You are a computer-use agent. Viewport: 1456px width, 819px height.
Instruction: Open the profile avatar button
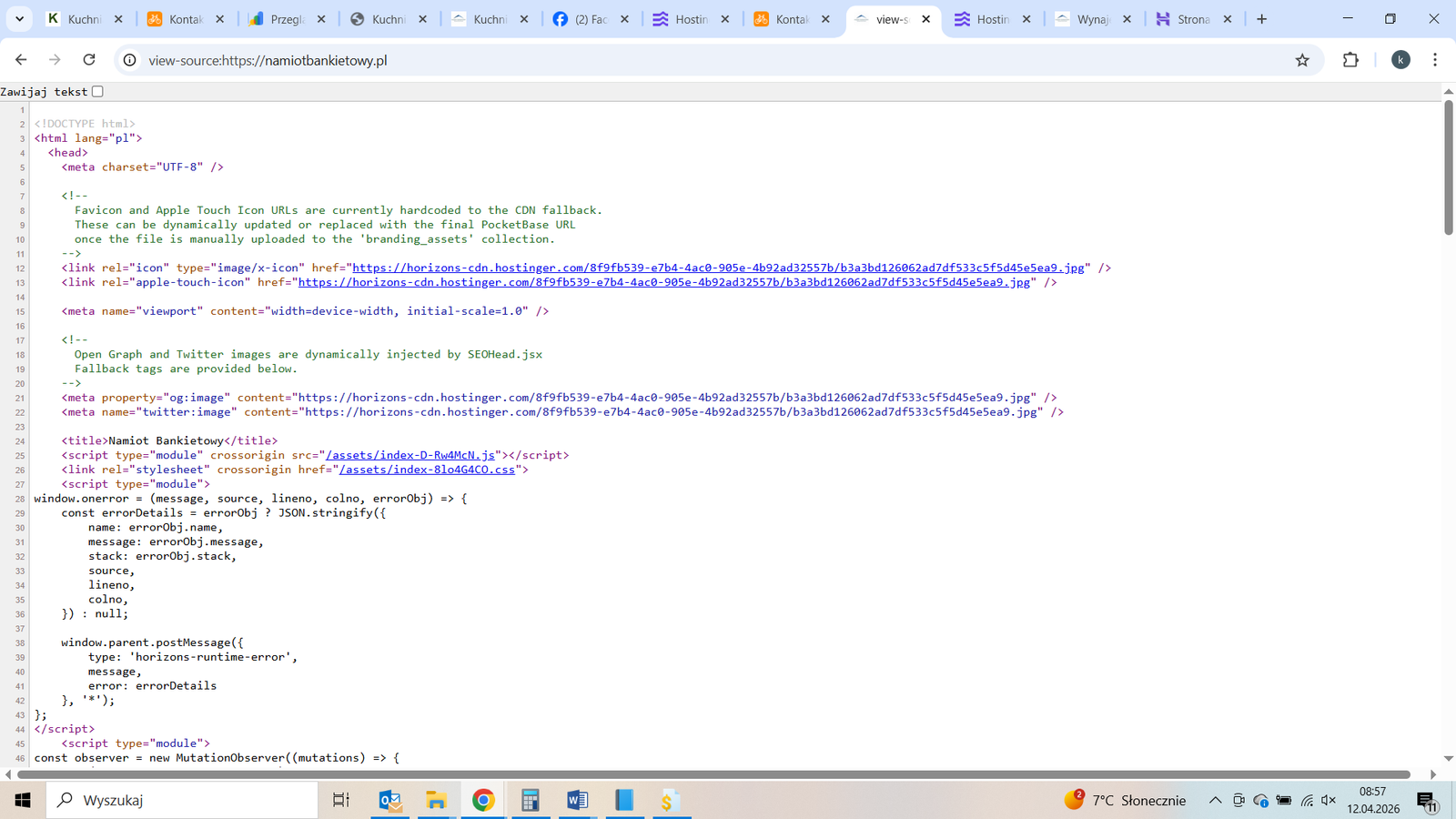pyautogui.click(x=1400, y=60)
